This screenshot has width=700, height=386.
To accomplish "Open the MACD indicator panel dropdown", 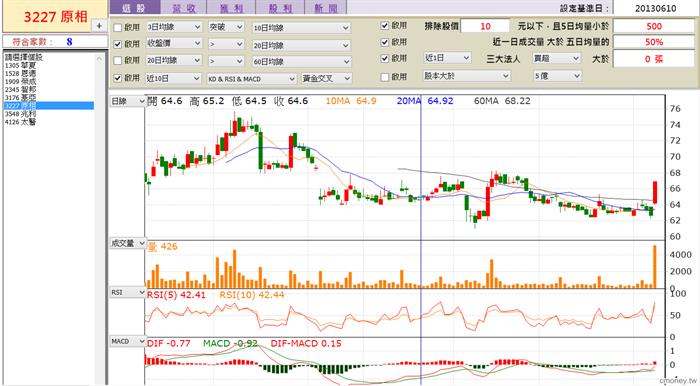I will point(128,341).
